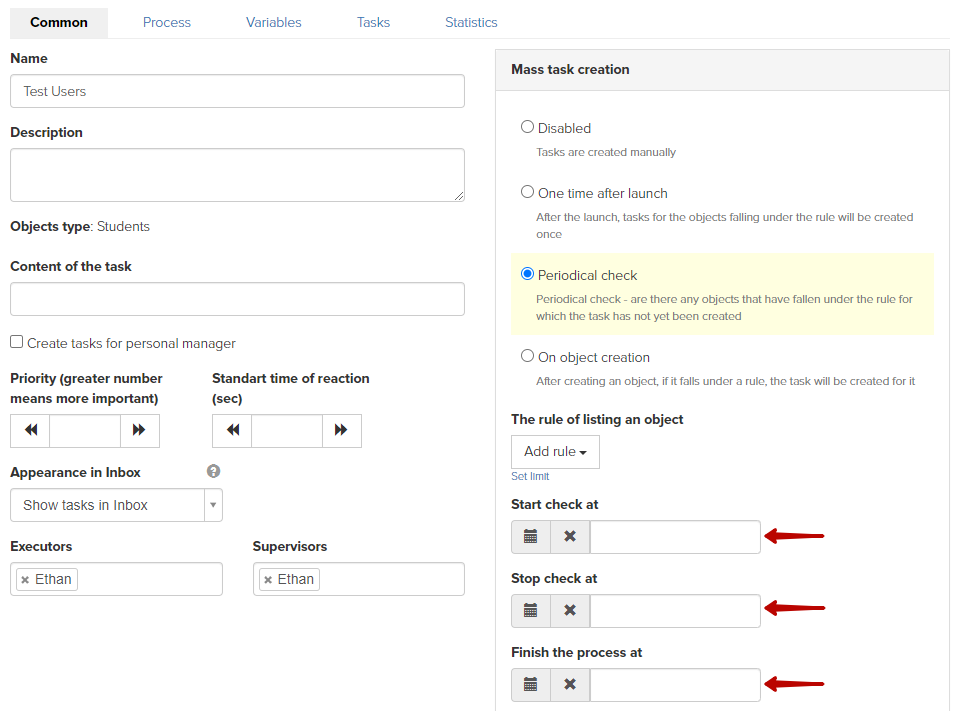The image size is (958, 711).
Task: Remove Ethan from Executors
Action: point(25,580)
